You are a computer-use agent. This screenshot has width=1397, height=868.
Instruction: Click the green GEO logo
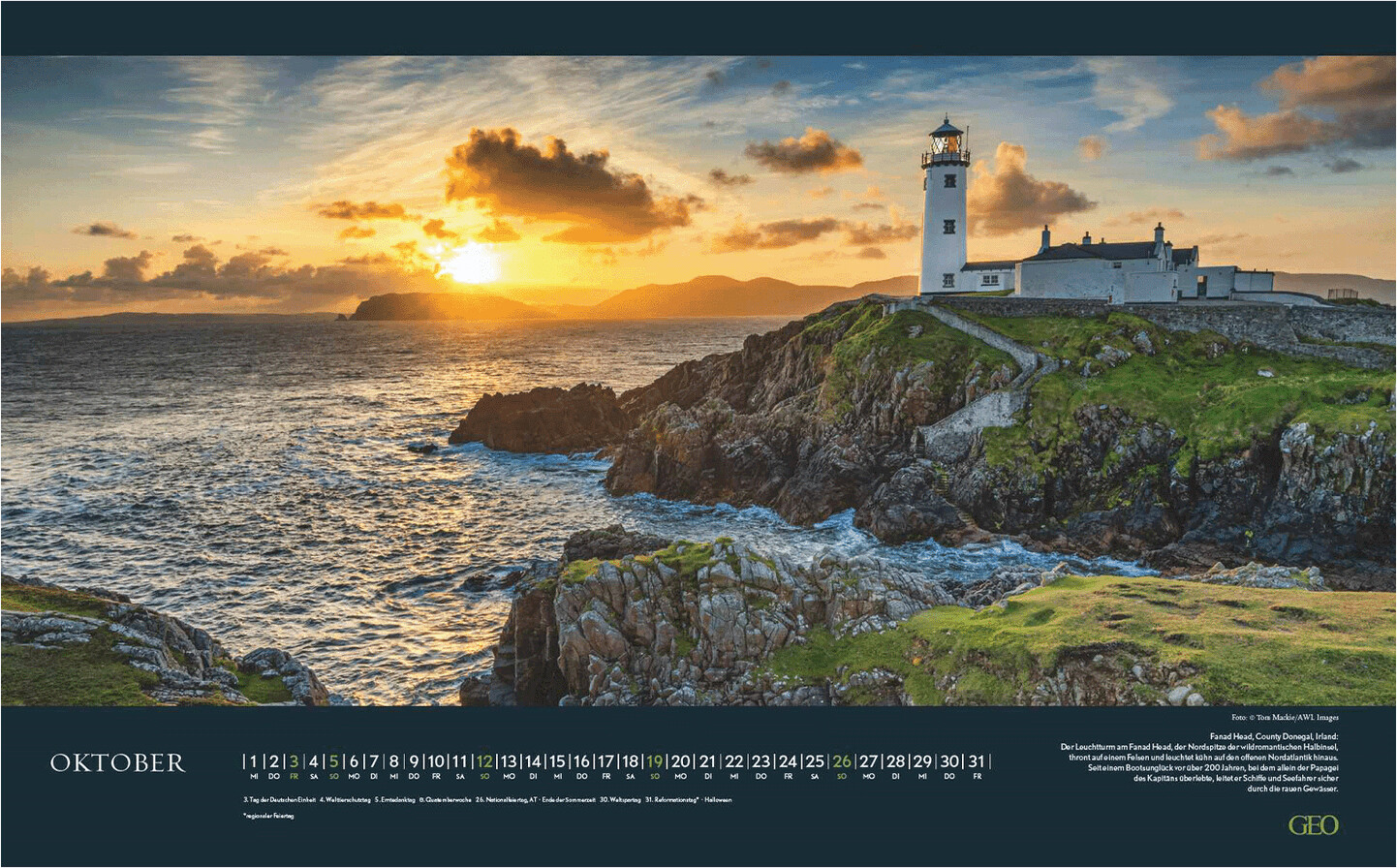(x=1313, y=825)
